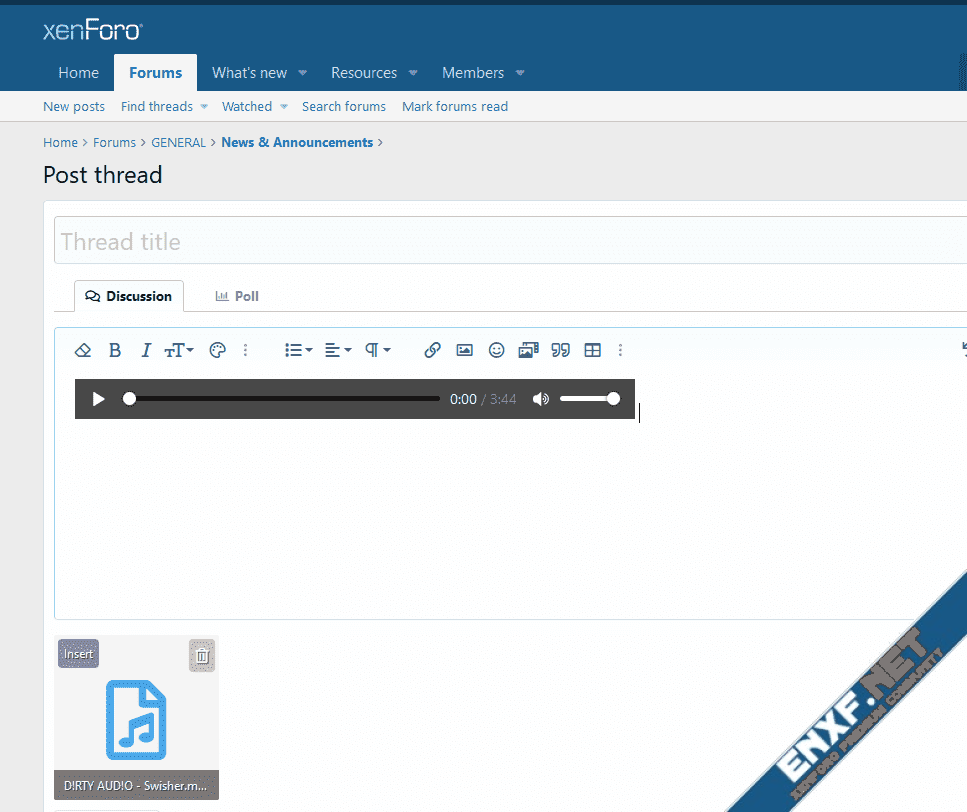
Task: Open the text color palette
Action: pyautogui.click(x=217, y=350)
